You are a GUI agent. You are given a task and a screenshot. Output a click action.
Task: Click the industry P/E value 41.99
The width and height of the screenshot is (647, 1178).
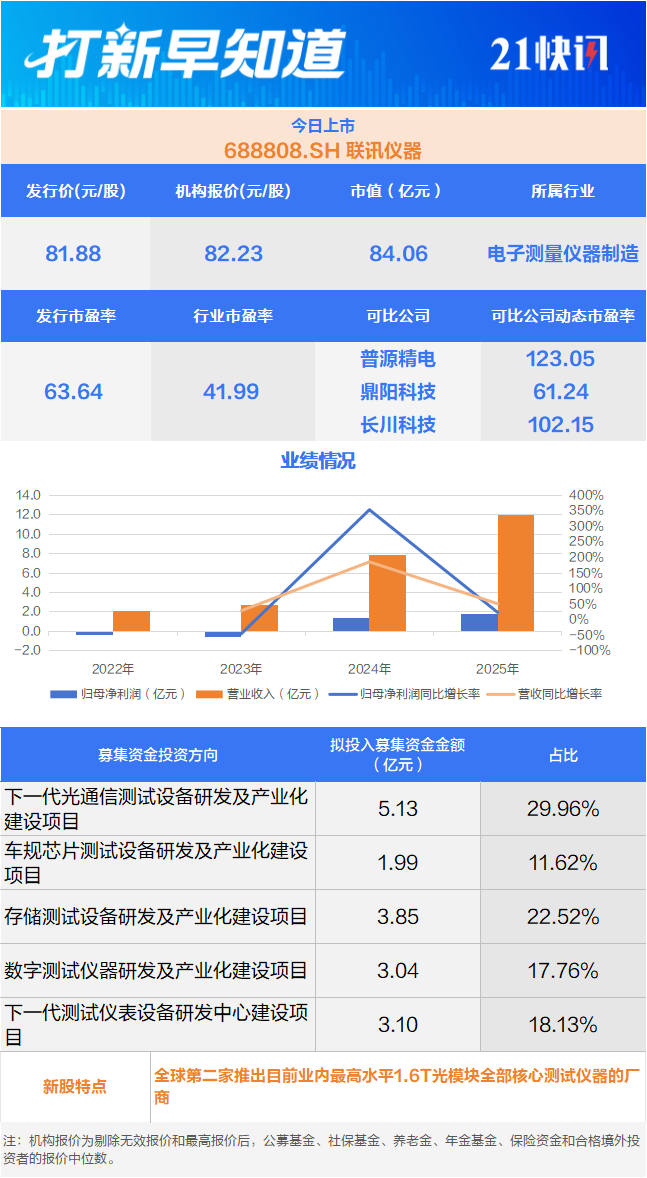click(231, 392)
